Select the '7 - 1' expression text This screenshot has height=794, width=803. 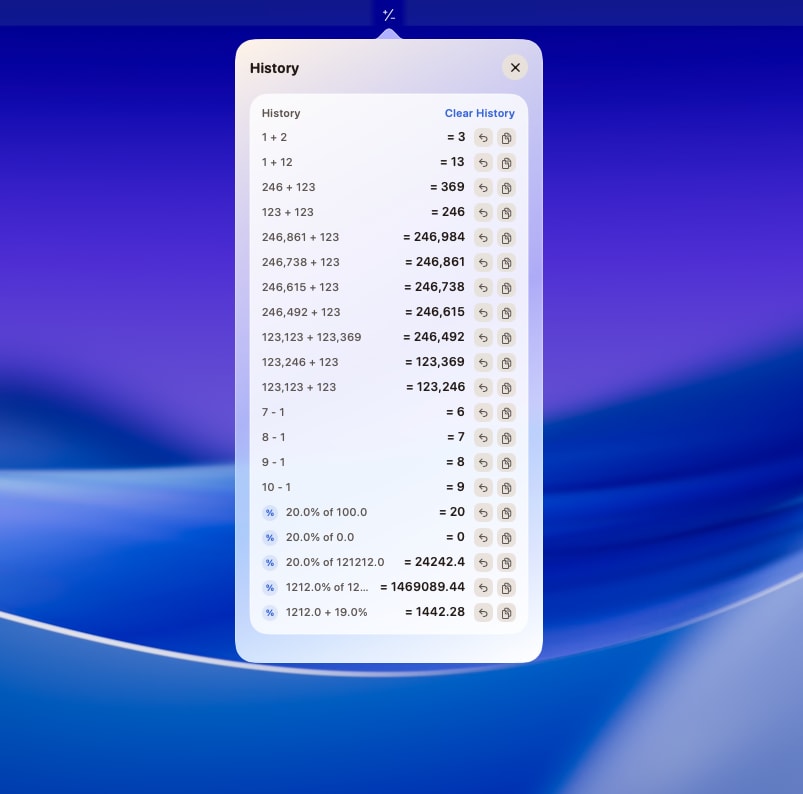pyautogui.click(x=273, y=412)
